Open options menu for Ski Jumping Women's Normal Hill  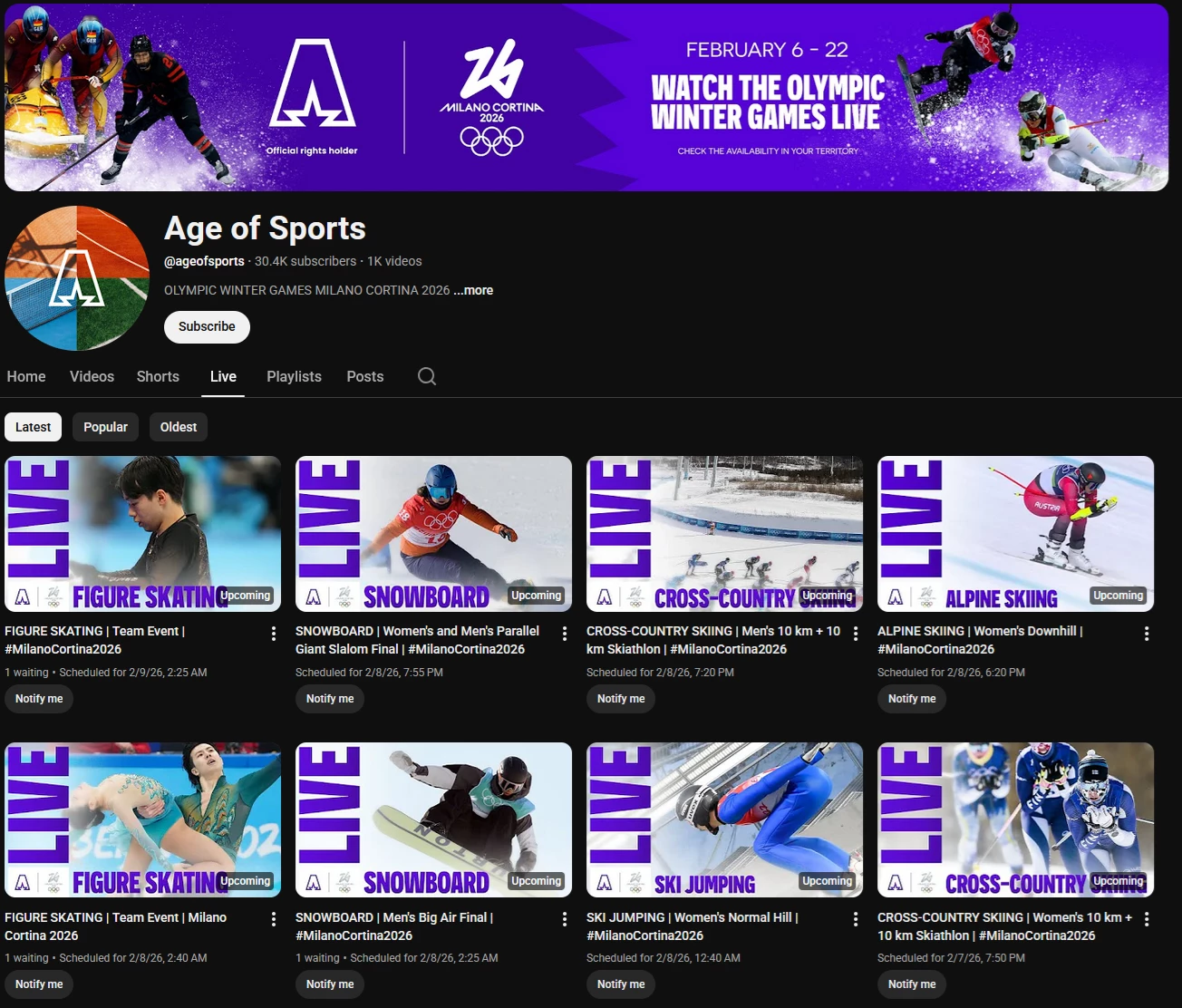coord(856,919)
